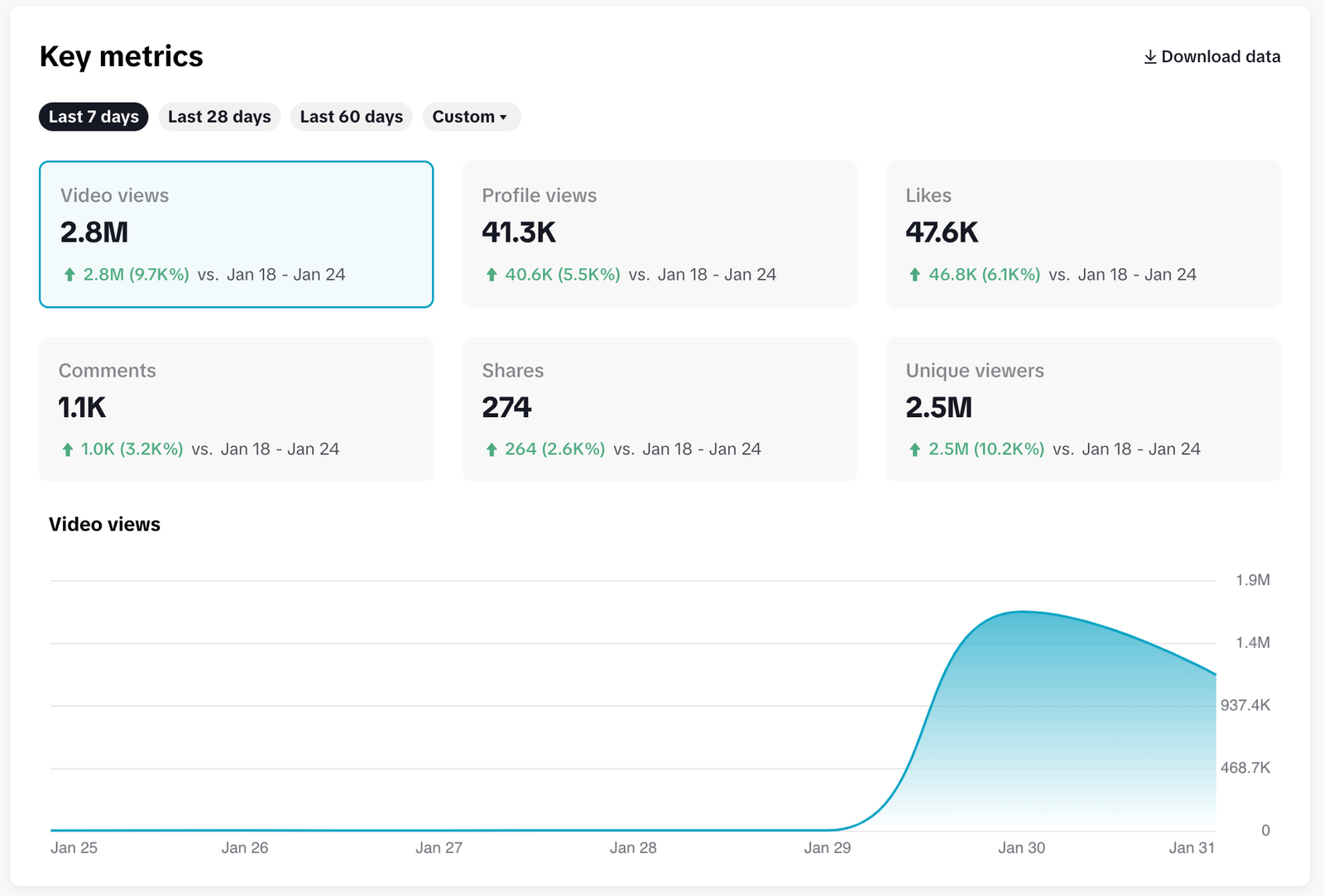Switch to the Last 60 days filter

(x=352, y=117)
